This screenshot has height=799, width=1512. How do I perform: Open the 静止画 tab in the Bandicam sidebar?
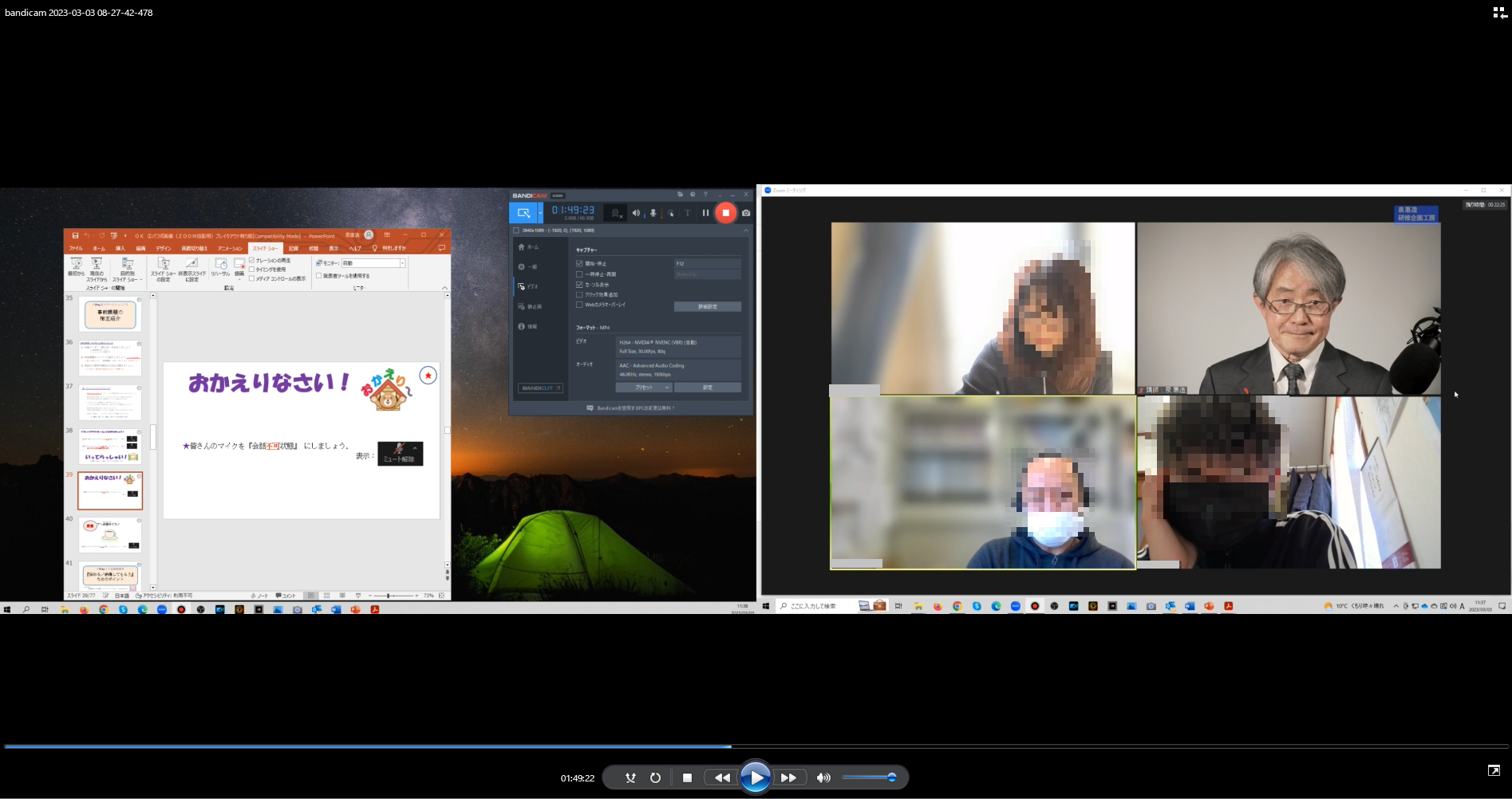coord(530,306)
